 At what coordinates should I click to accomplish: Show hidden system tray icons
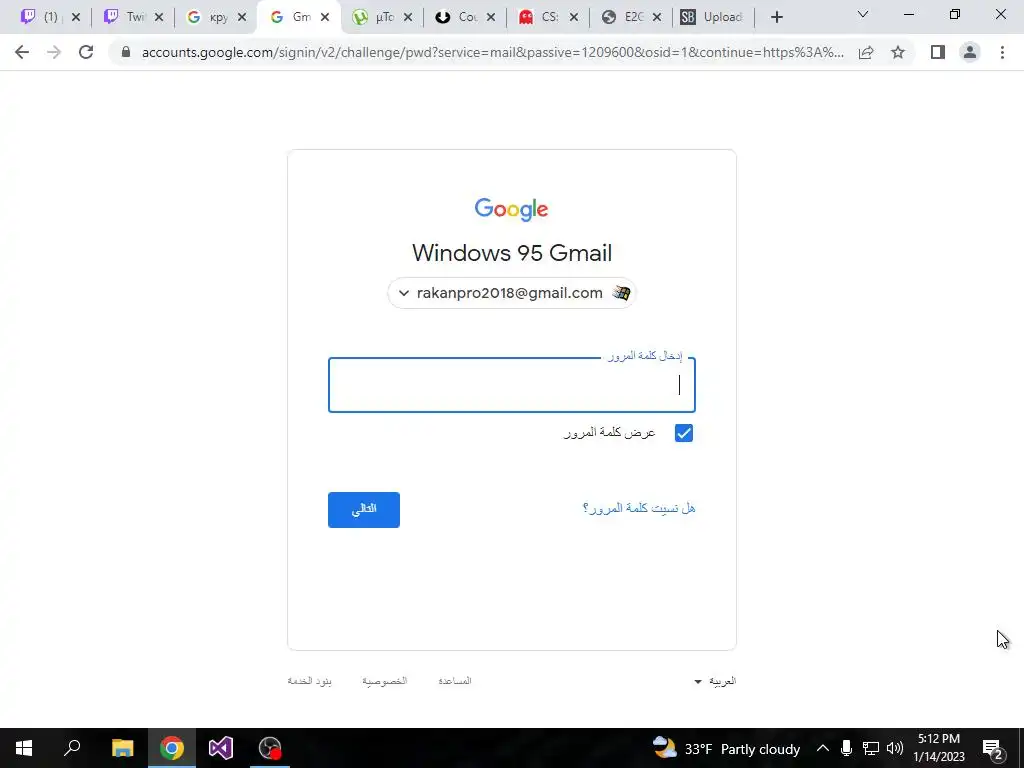click(x=823, y=748)
